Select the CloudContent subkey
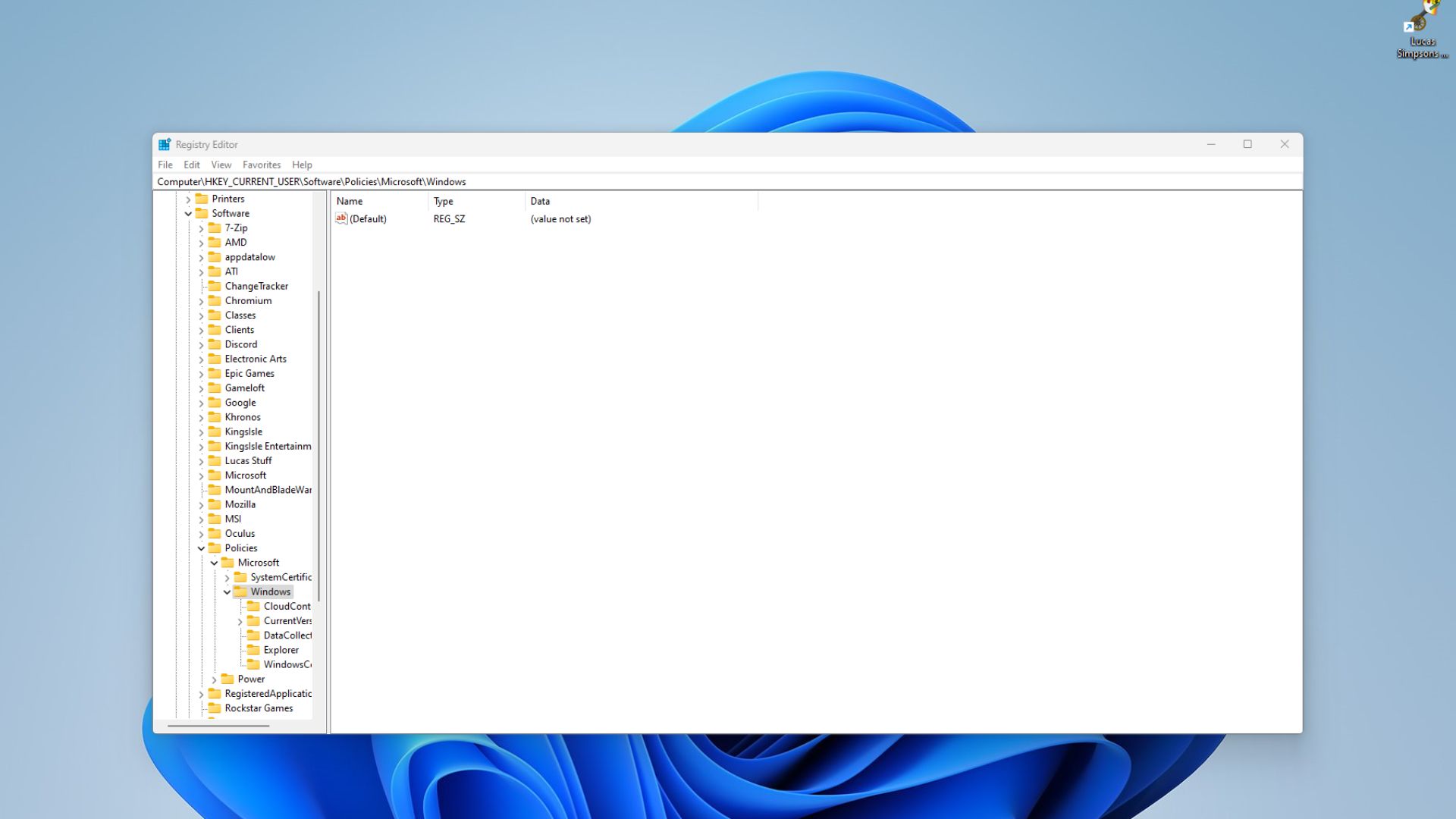1456x819 pixels. [285, 606]
